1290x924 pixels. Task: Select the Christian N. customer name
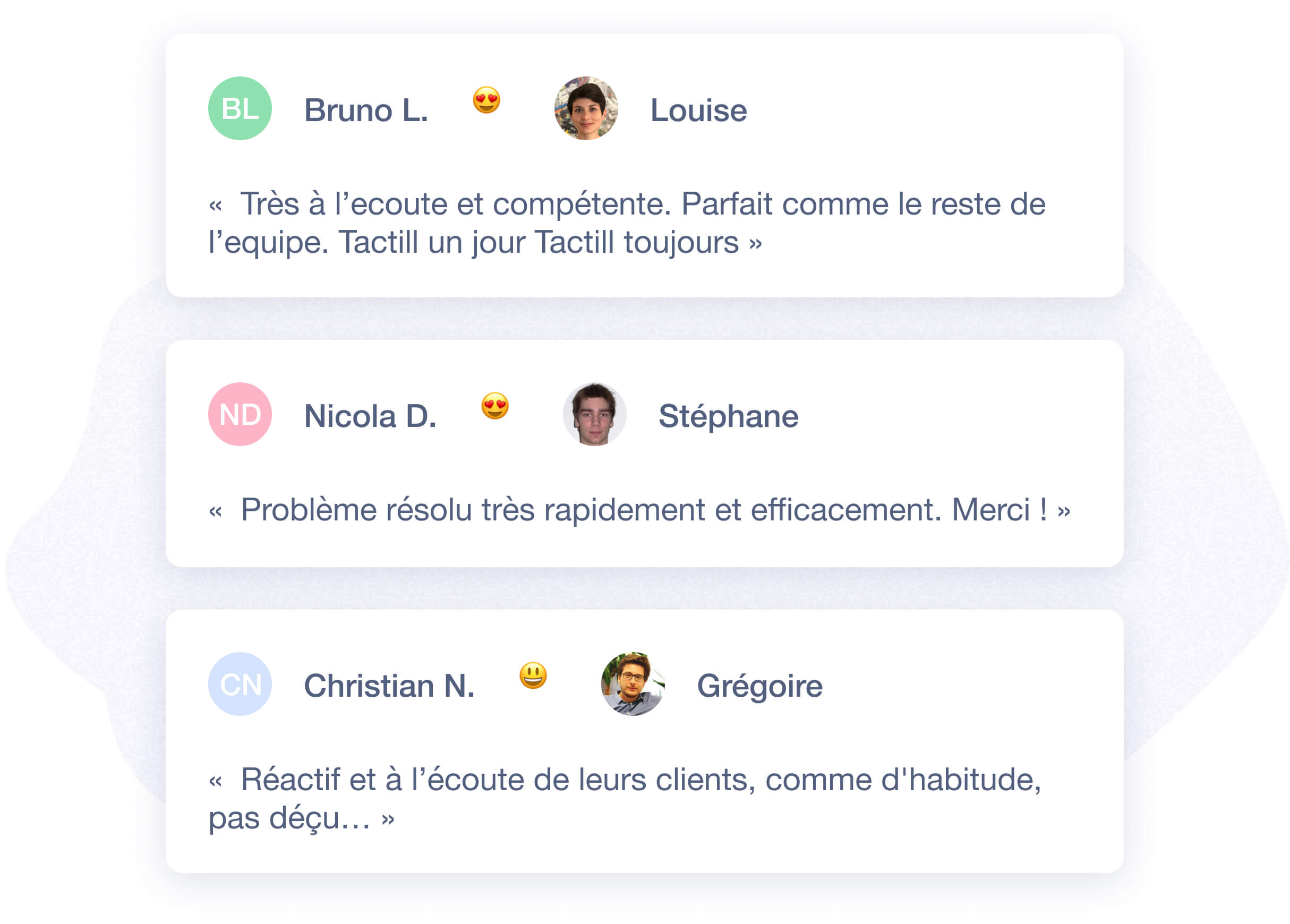[390, 686]
